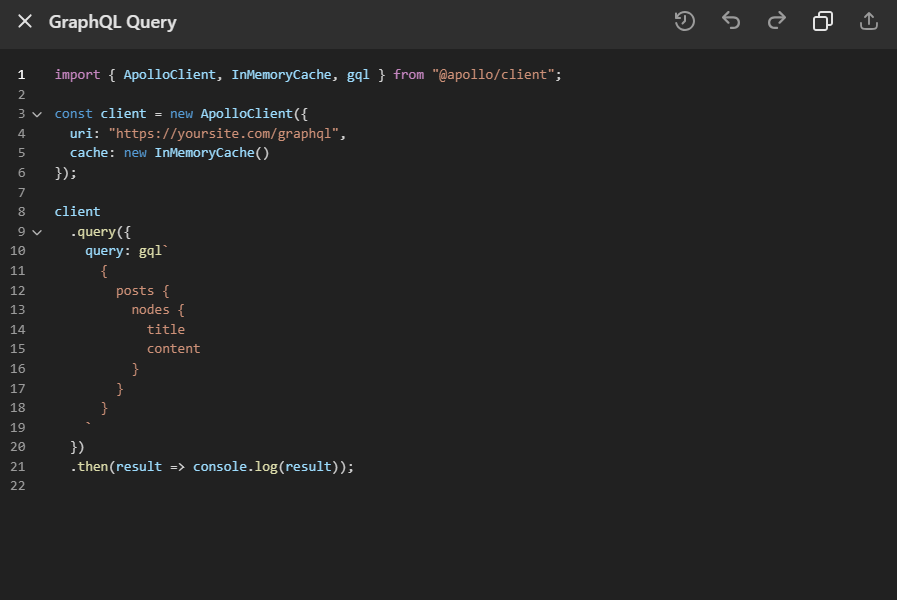Viewport: 897px width, 600px height.
Task: Click the share/export upload icon
Action: tap(869, 21)
